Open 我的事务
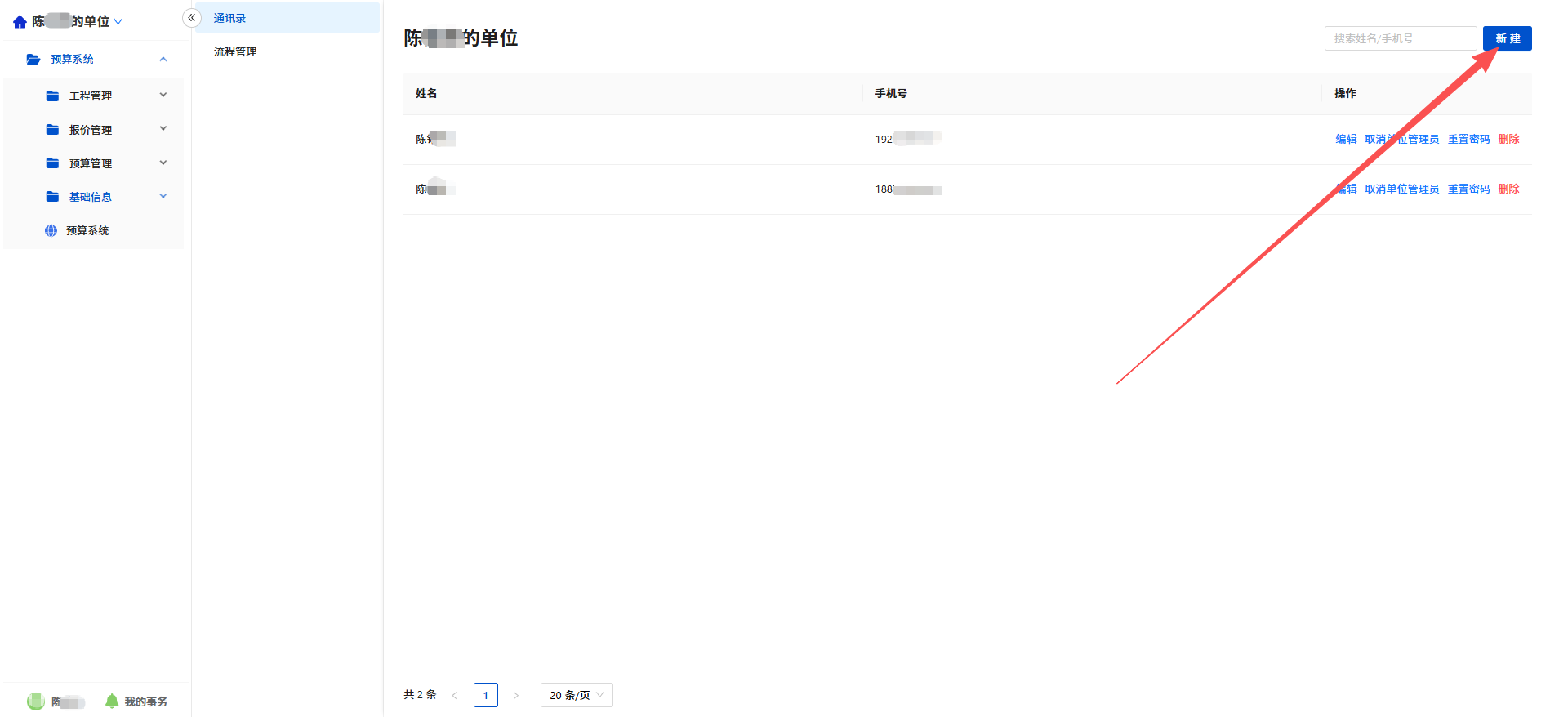This screenshot has height=717, width=1568. 145,701
